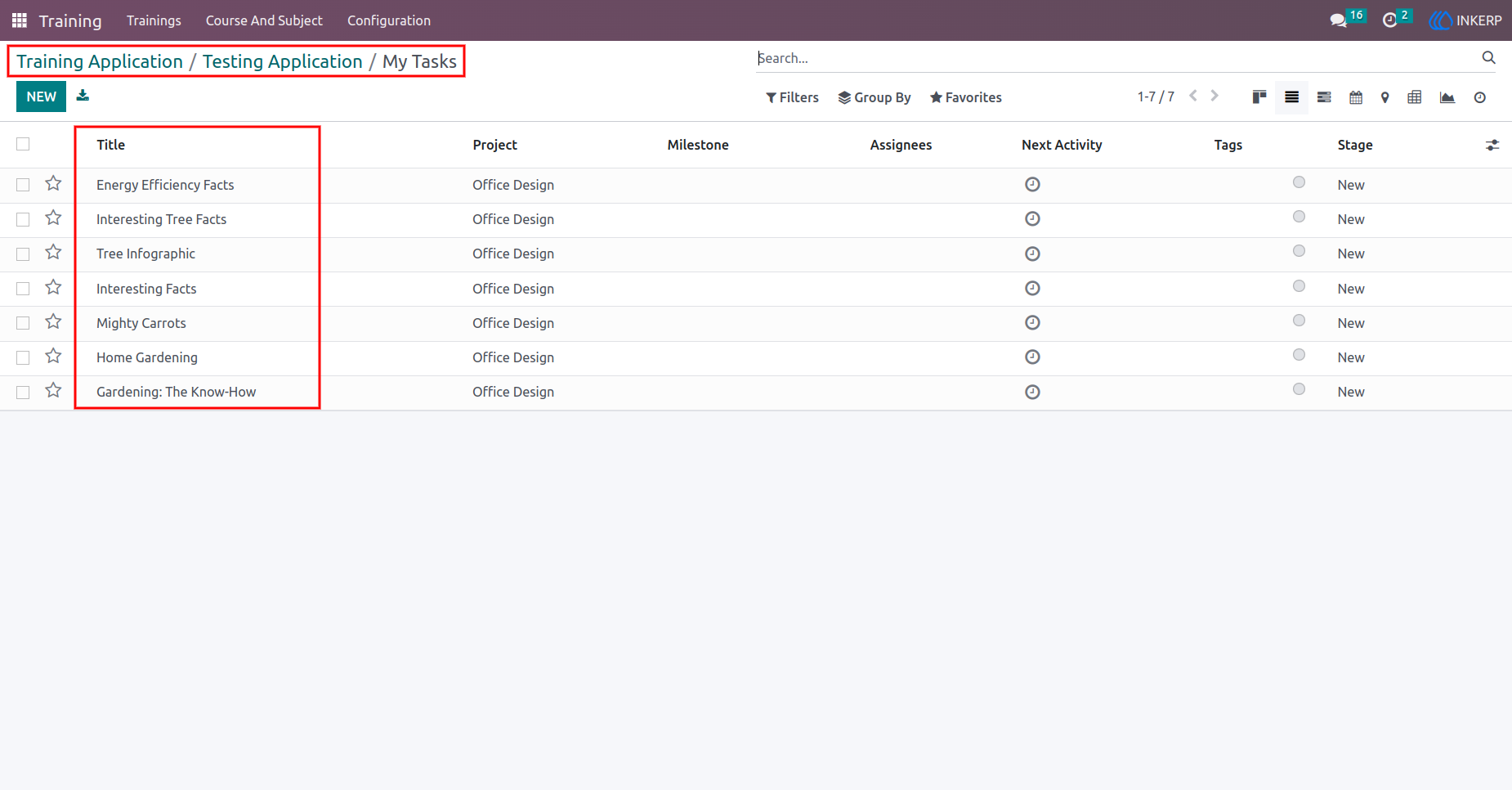Check the Tree Infographic row
The width and height of the screenshot is (1512, 790).
[23, 254]
